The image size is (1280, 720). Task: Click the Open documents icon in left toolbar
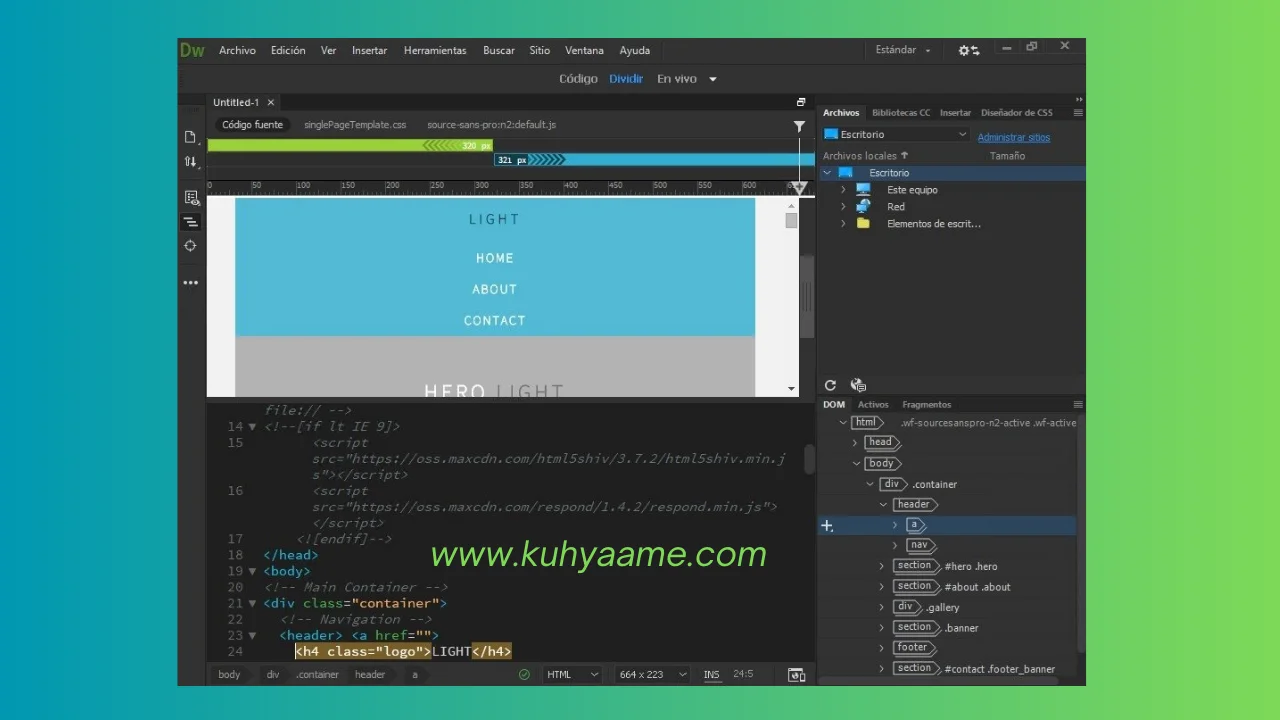click(190, 137)
